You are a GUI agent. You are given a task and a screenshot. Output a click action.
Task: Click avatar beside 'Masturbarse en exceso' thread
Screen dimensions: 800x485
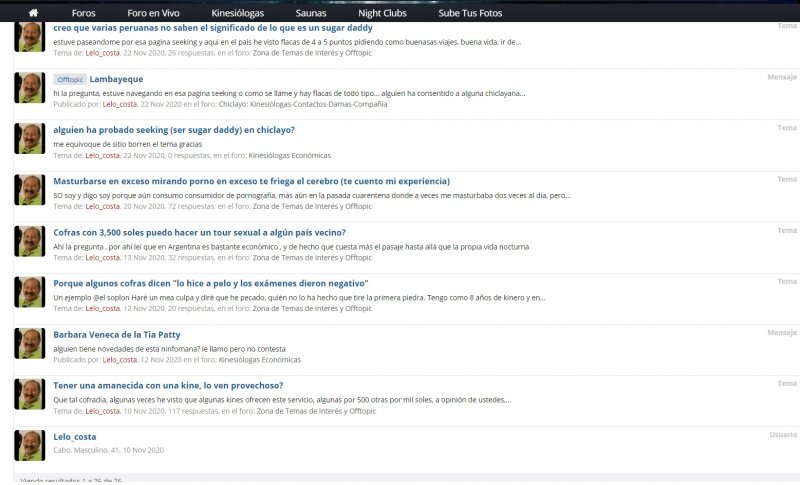(30, 190)
